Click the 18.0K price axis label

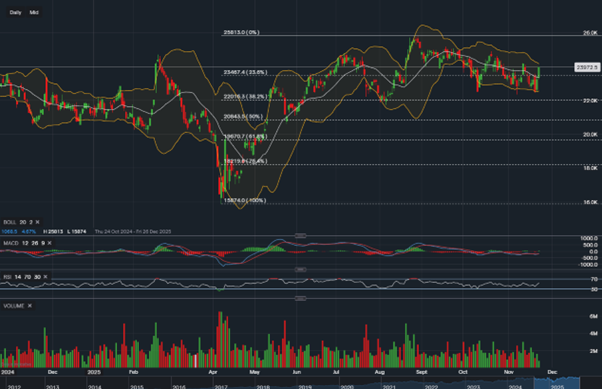pos(590,168)
